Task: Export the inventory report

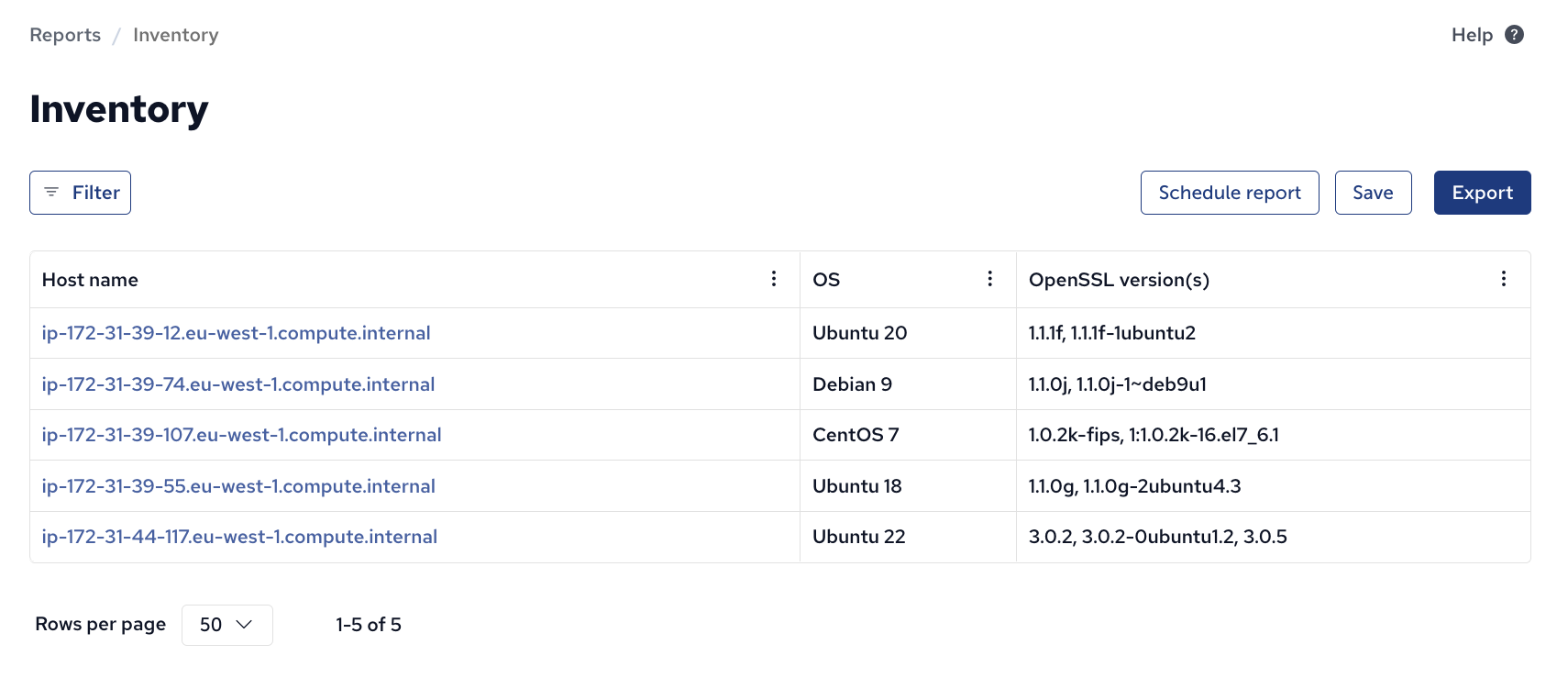Action: click(x=1482, y=193)
